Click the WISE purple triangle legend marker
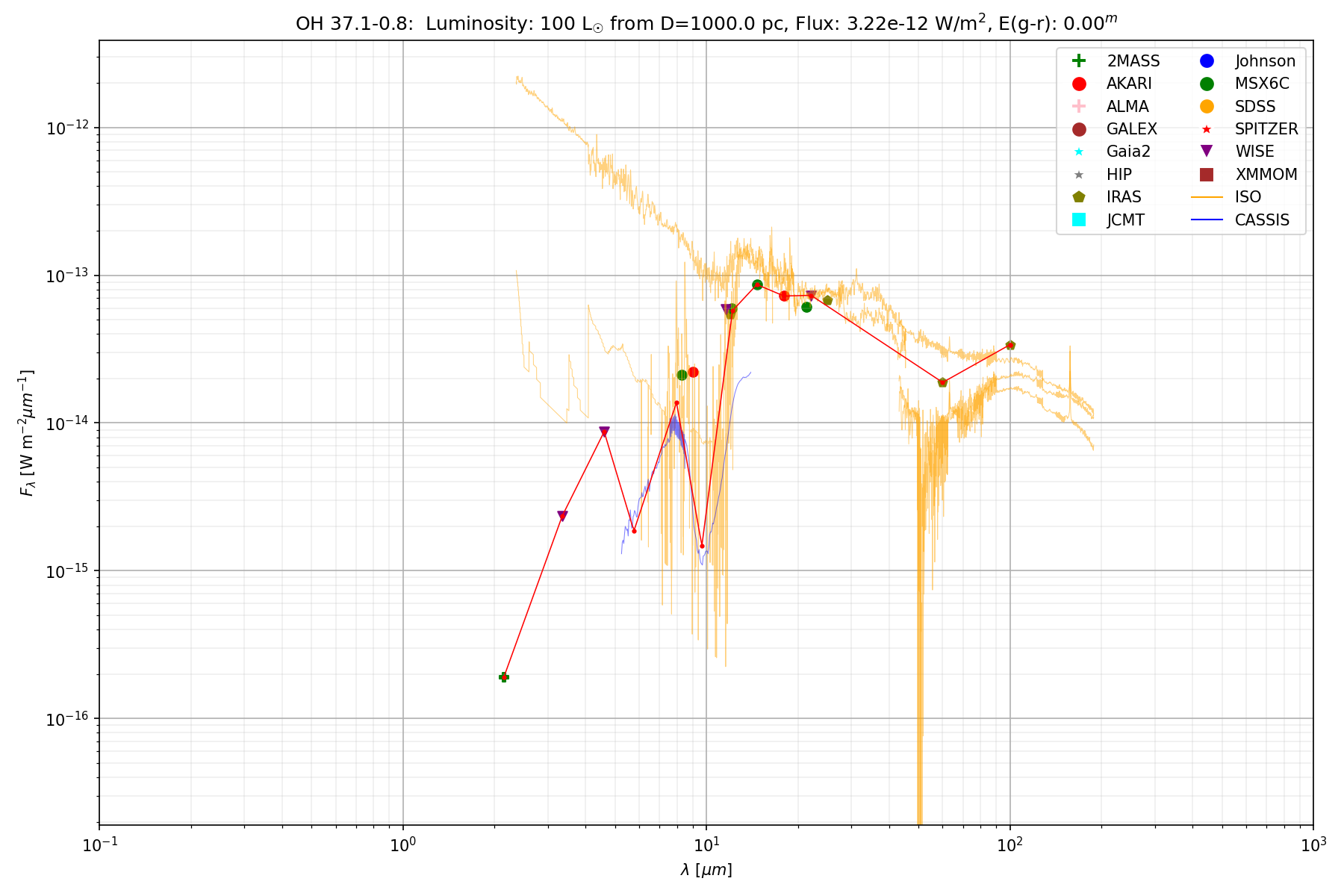This screenshot has width=1344, height=896. (1207, 152)
